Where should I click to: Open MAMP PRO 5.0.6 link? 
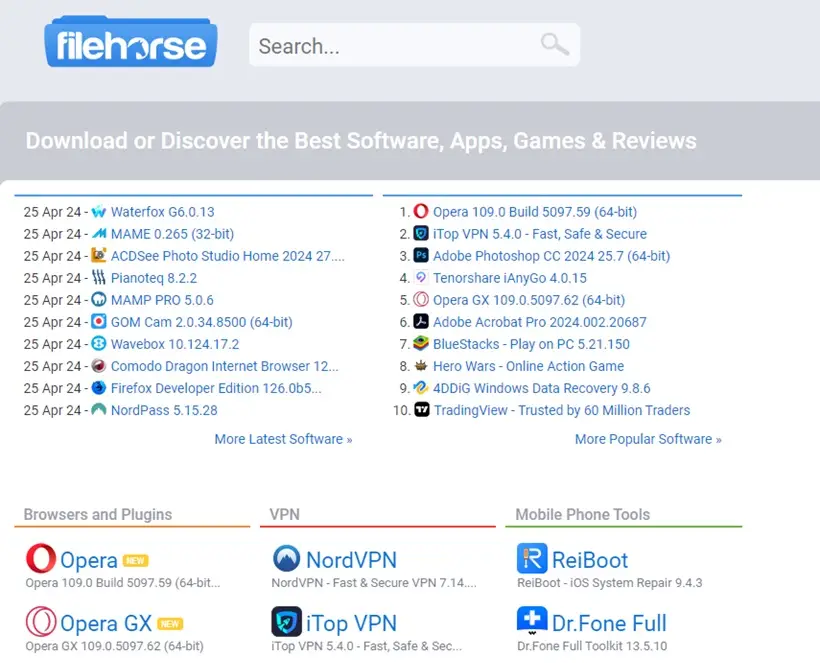point(162,300)
